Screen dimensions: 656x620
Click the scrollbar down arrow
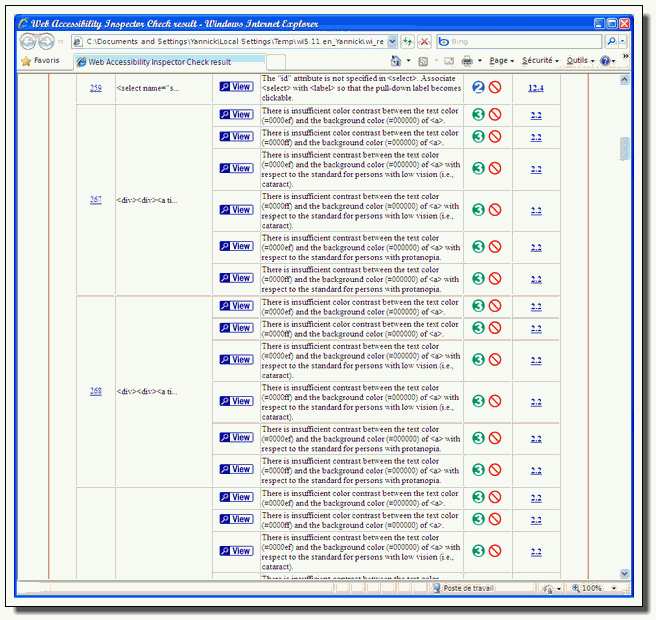pos(624,574)
